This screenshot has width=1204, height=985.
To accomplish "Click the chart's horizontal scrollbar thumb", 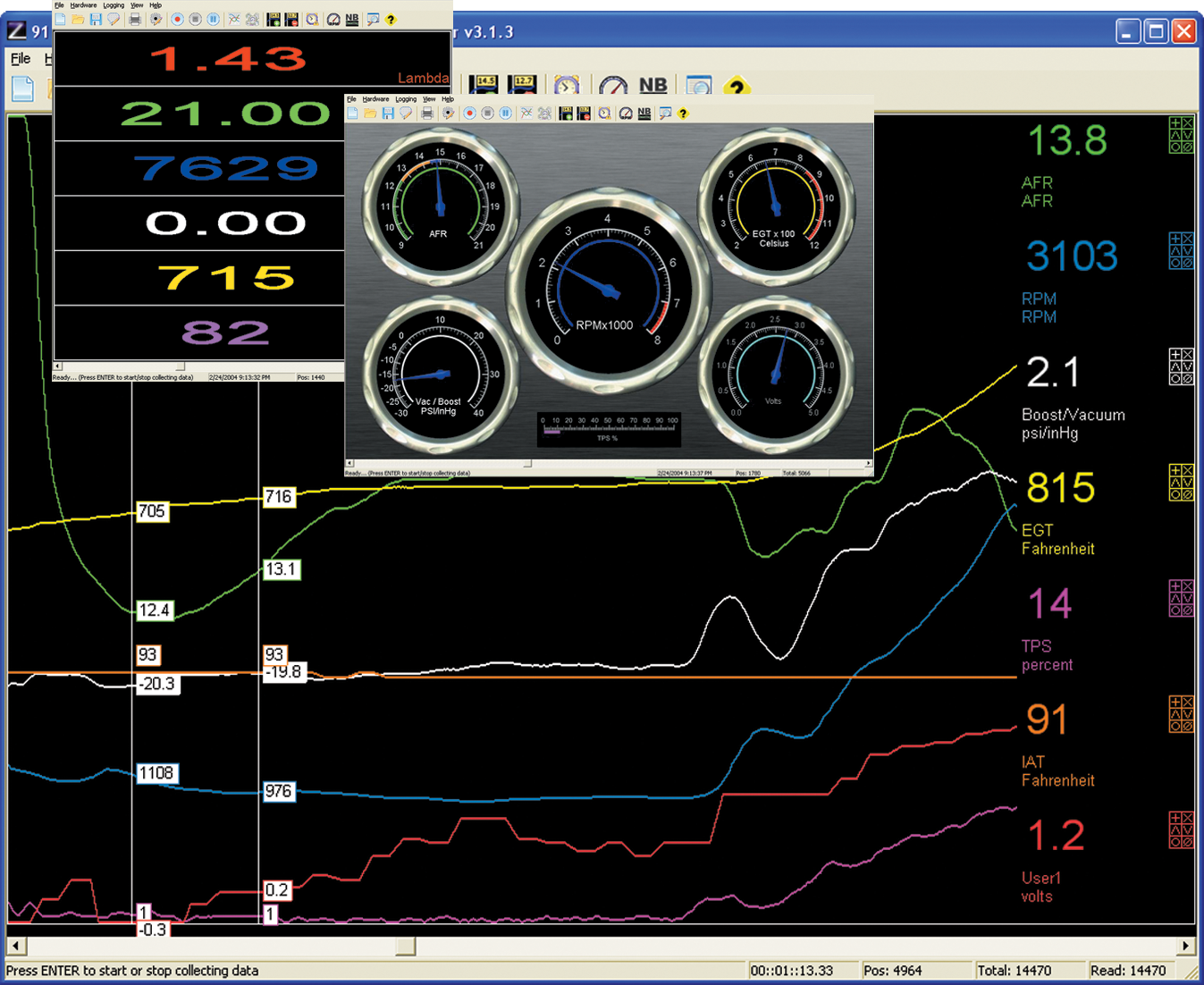I will [405, 946].
